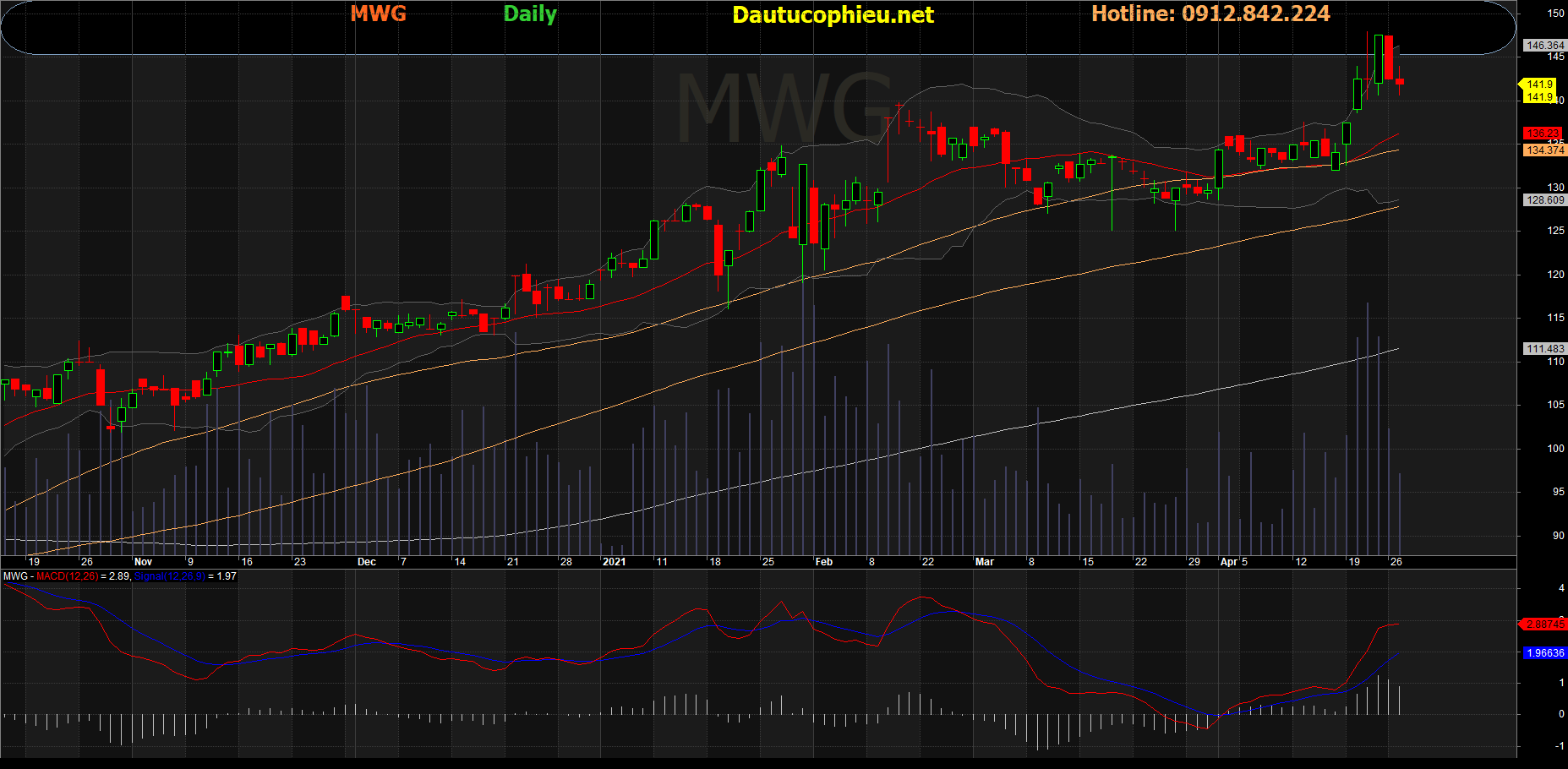Screen dimensions: 1568x769
Task: Click the orange MWG ticker title
Action: click(x=378, y=14)
